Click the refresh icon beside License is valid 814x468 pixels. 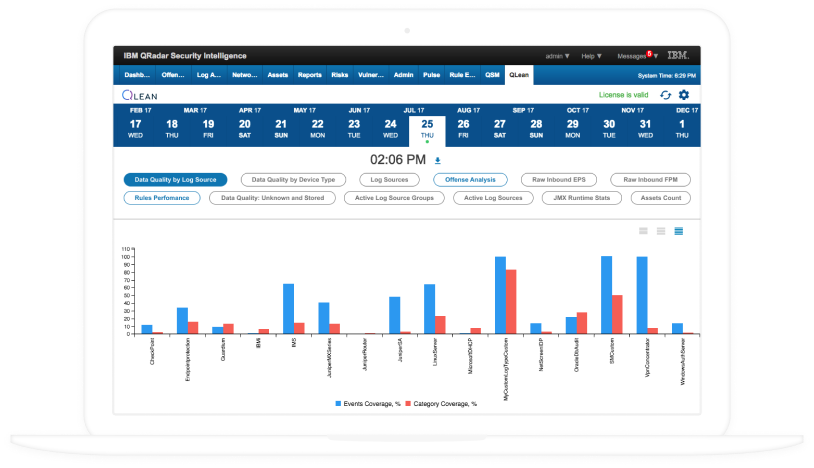665,95
